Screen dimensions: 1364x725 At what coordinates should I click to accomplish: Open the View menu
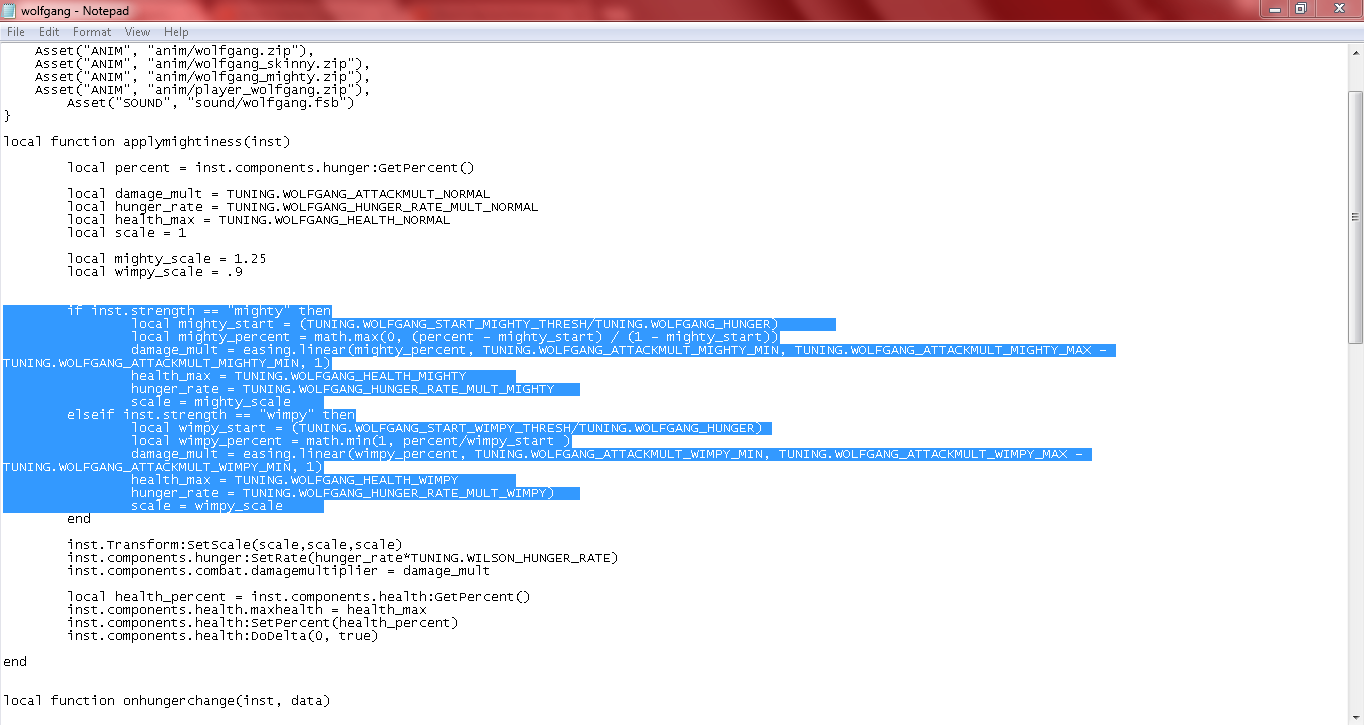coord(138,32)
